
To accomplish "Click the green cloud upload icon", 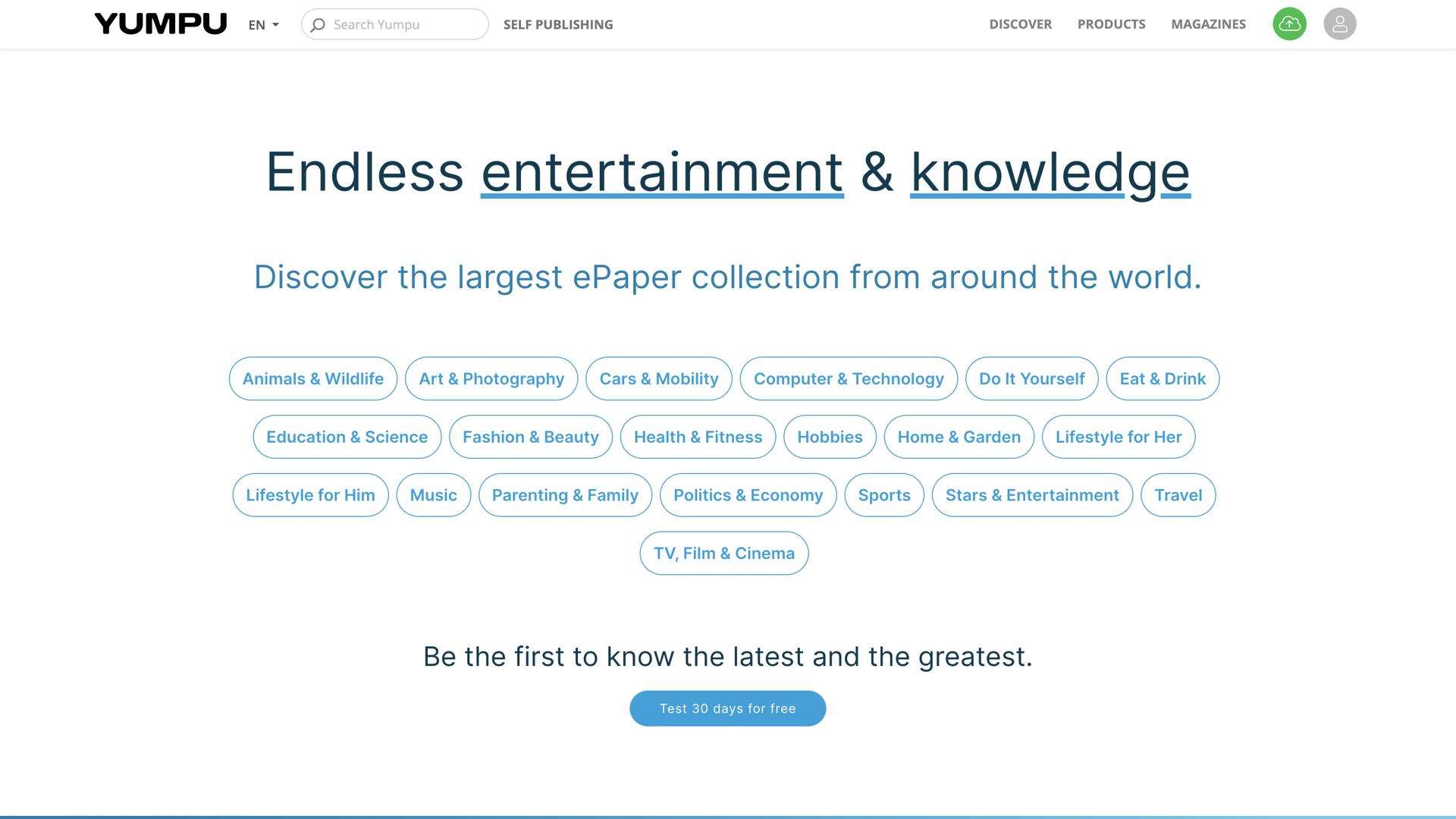I will point(1289,24).
